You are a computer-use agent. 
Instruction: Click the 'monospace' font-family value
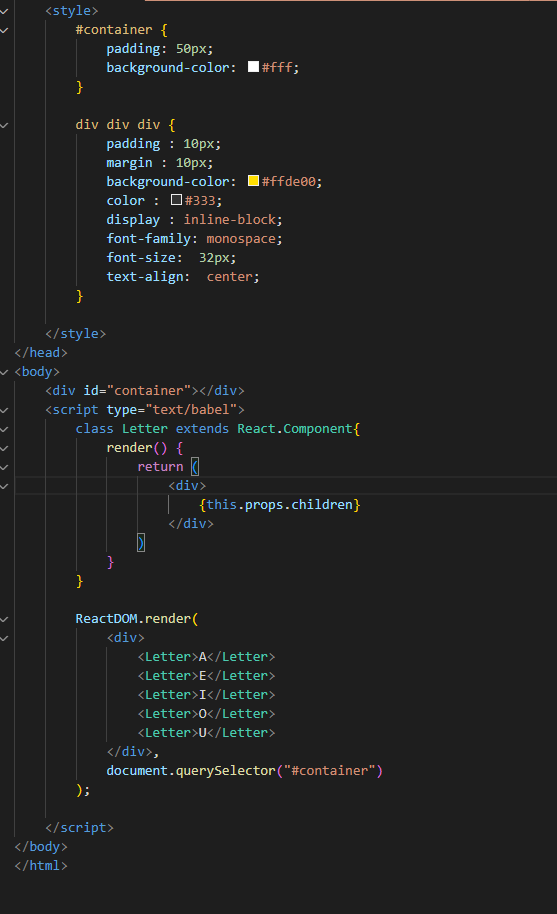(x=241, y=239)
